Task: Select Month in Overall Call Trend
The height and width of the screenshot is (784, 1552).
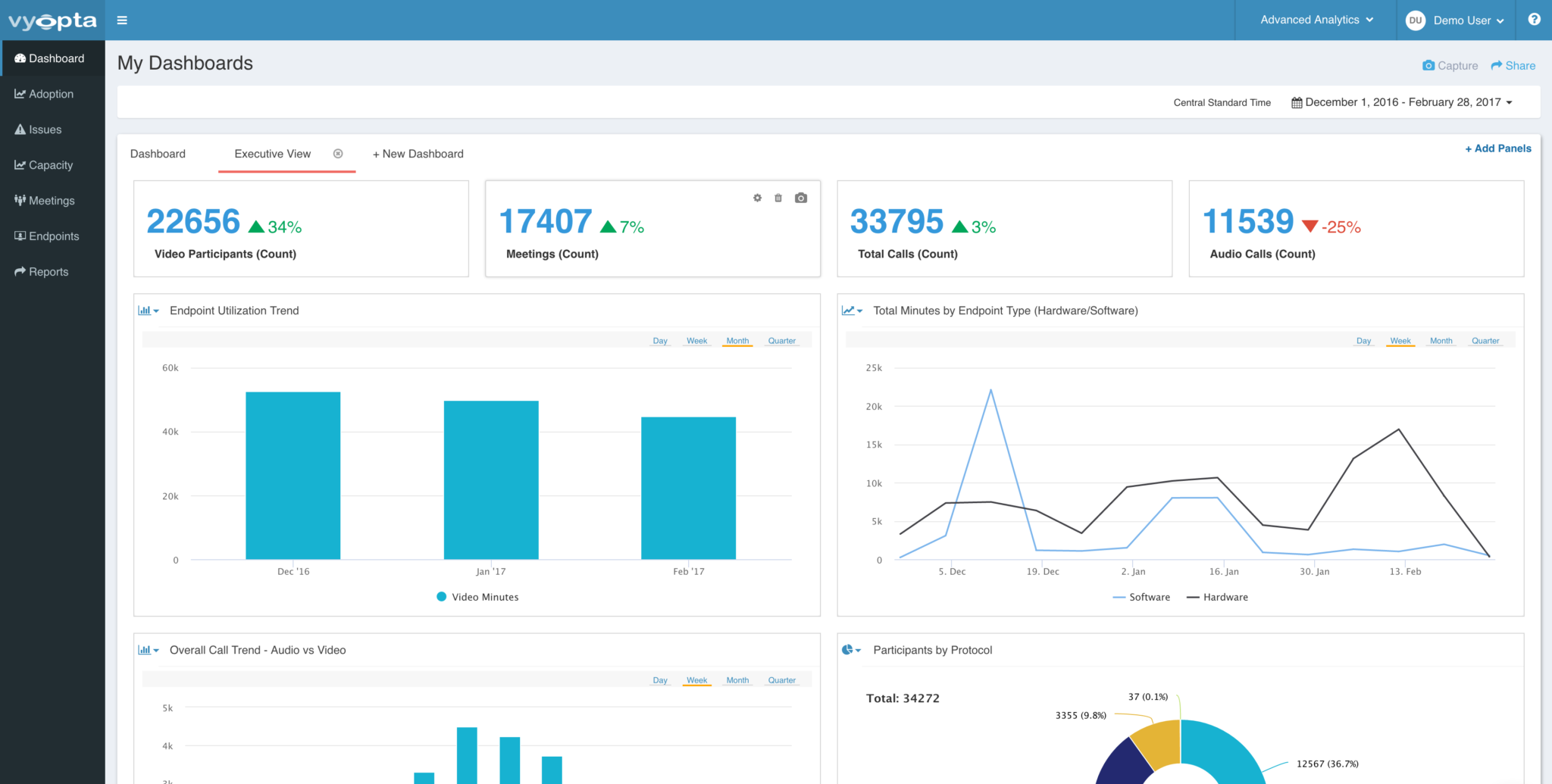Action: (x=737, y=680)
